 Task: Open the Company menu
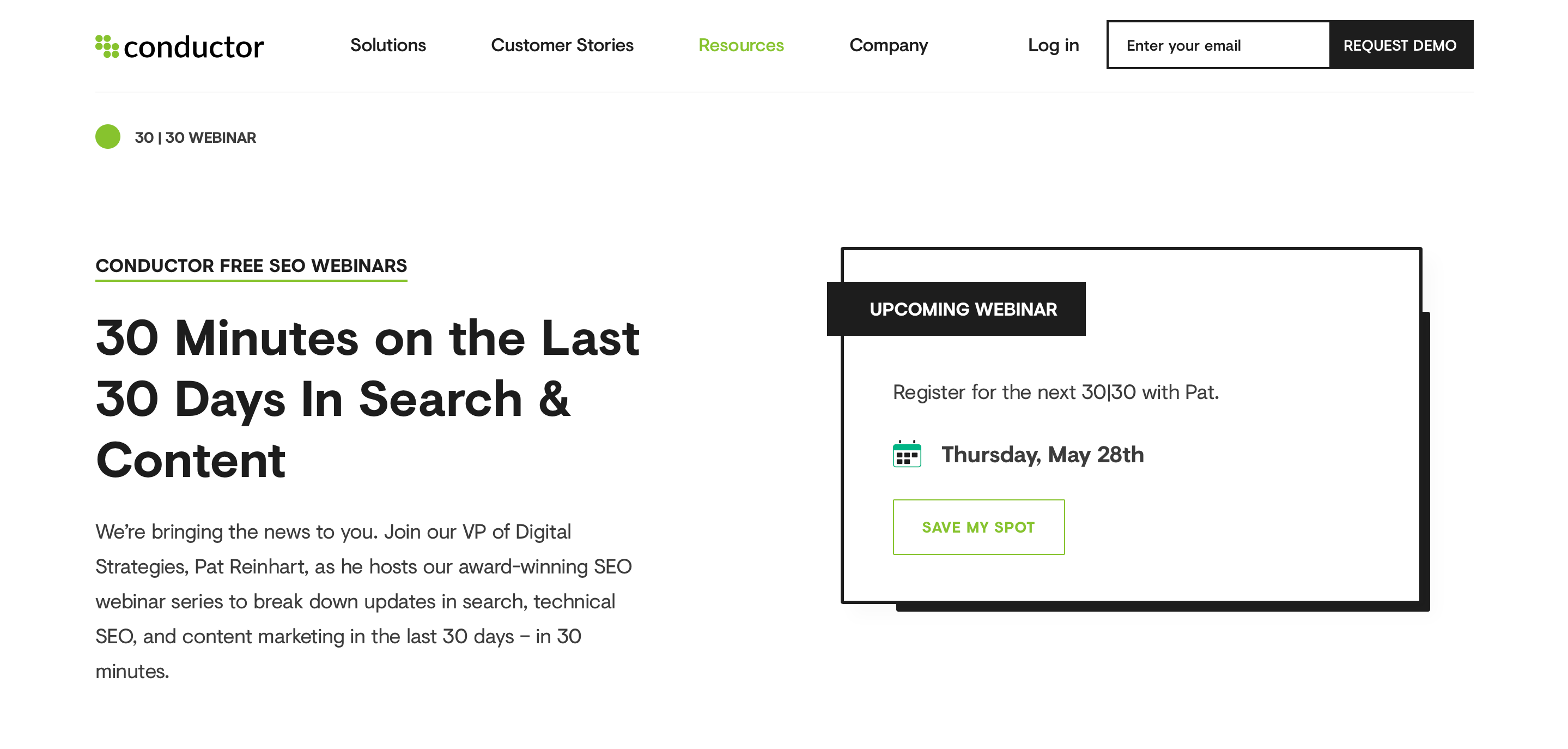pyautogui.click(x=888, y=45)
